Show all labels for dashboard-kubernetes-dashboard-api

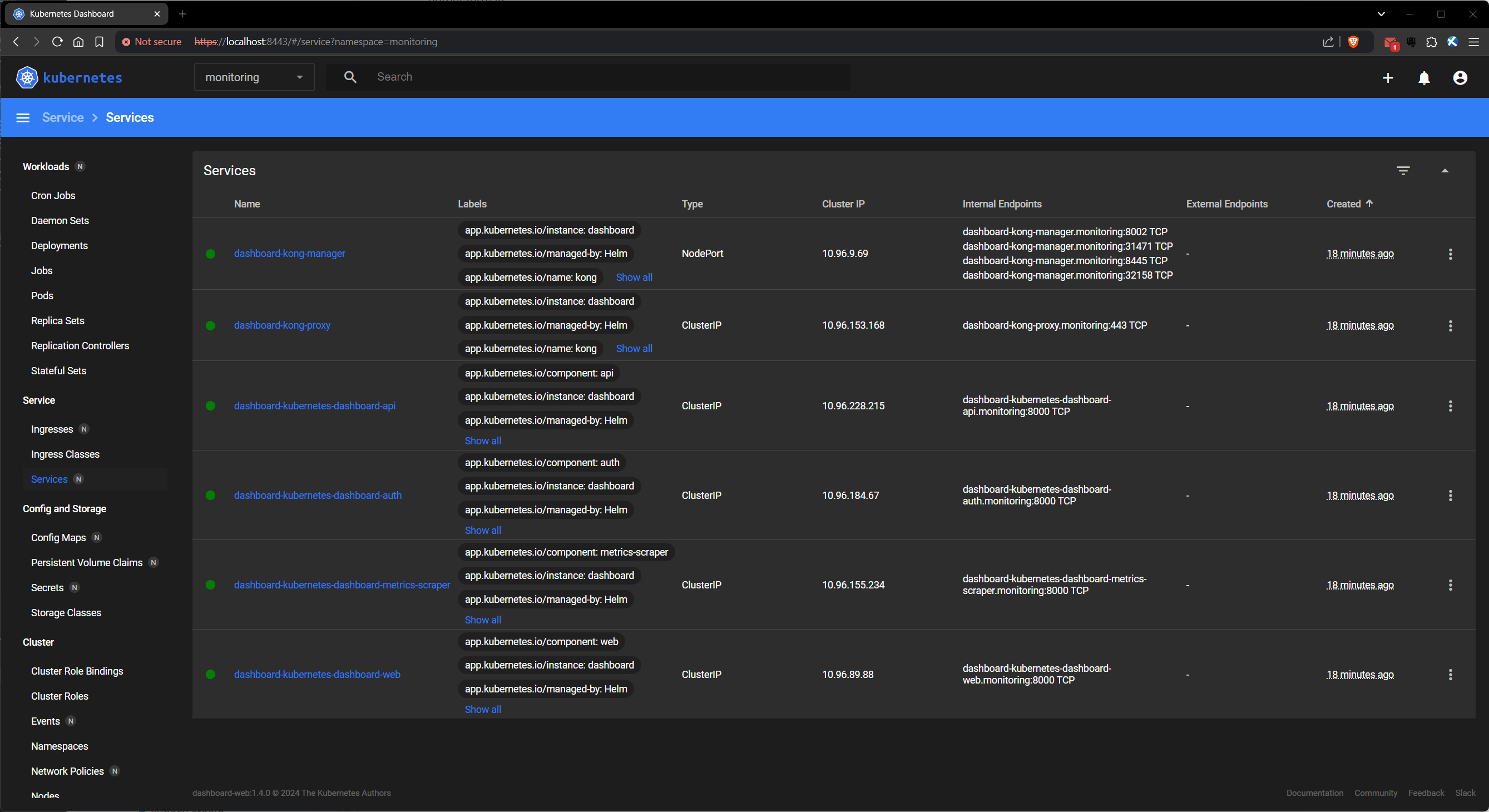[x=483, y=441]
